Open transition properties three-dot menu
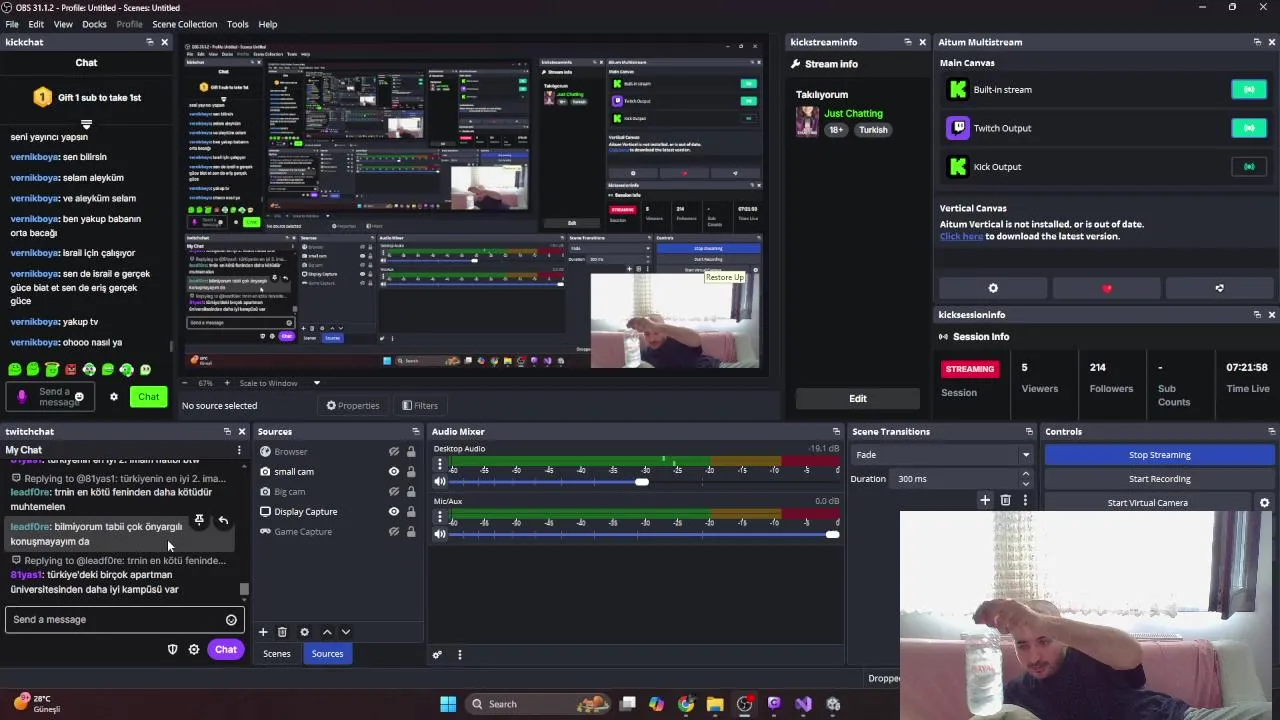 click(1025, 500)
